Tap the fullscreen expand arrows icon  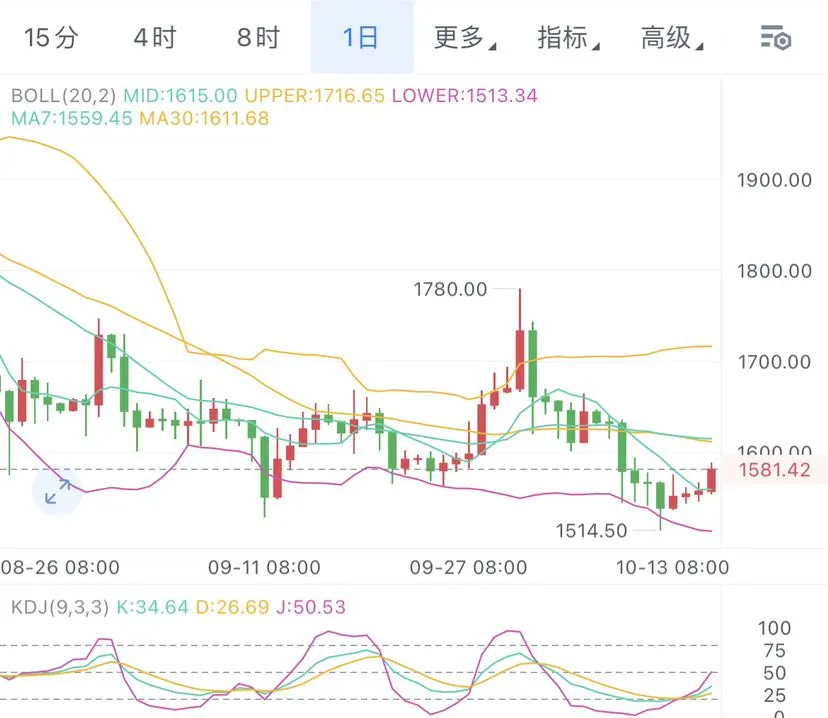[x=58, y=491]
